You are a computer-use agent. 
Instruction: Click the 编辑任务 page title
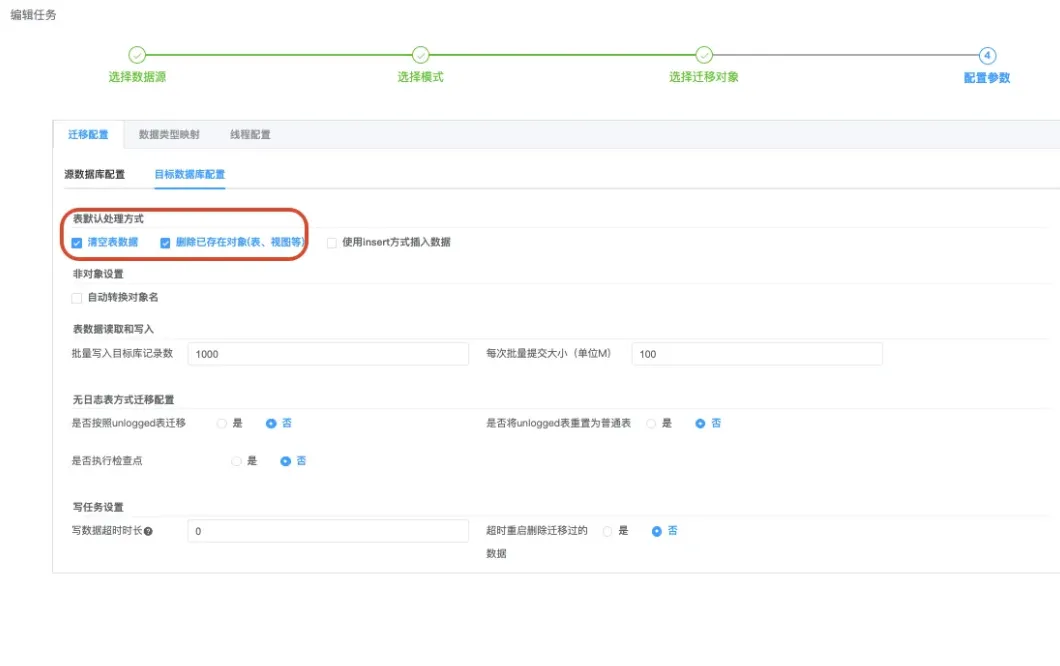pos(33,15)
